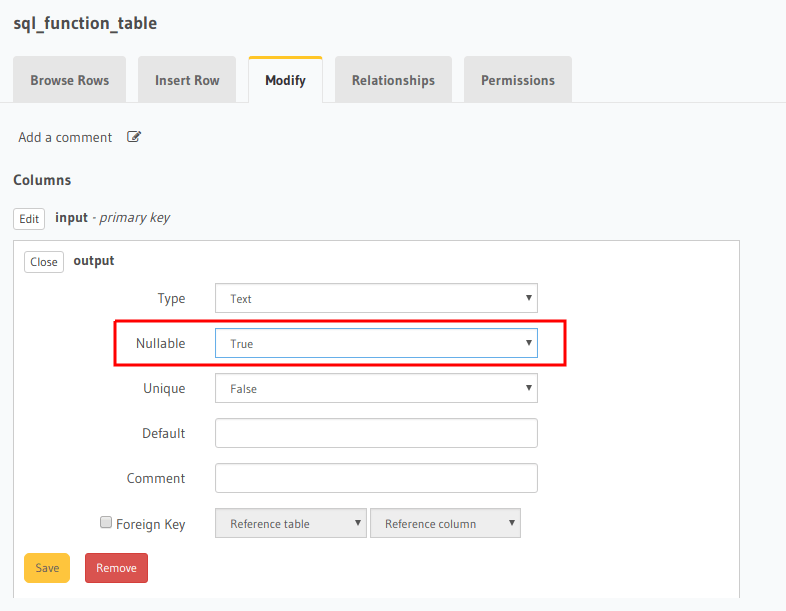Open the Type dropdown showing Text
Image resolution: width=786 pixels, height=611 pixels.
tap(376, 298)
